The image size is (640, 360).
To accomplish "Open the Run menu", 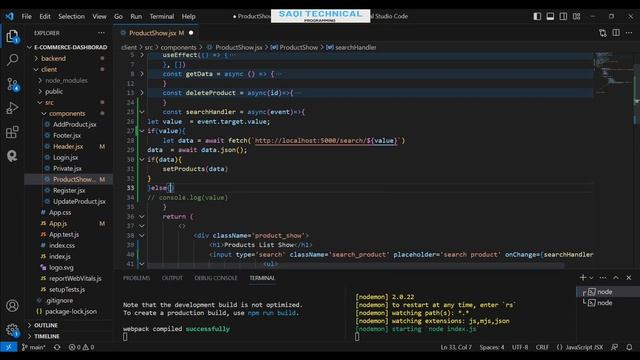I will pyautogui.click(x=136, y=16).
